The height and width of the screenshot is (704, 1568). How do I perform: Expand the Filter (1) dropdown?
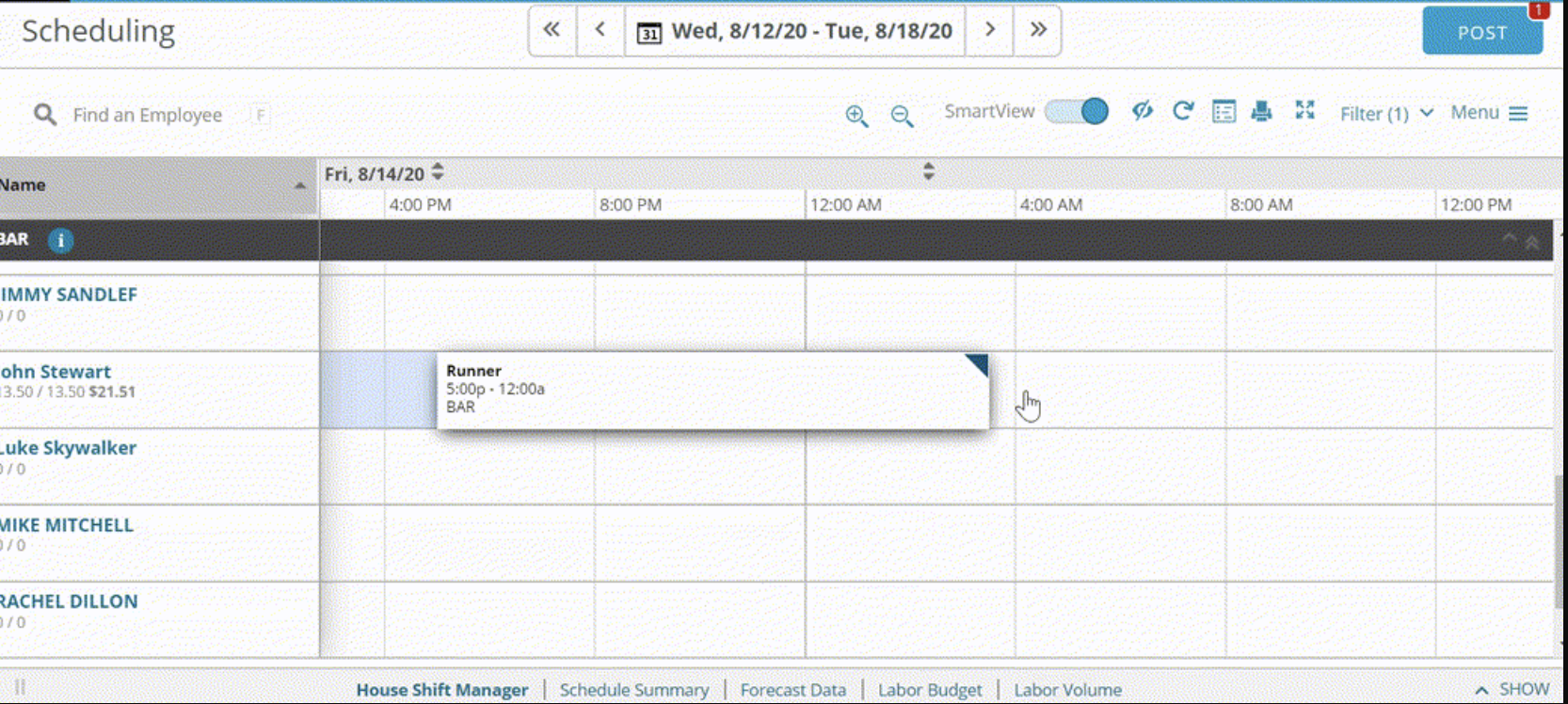[1386, 114]
